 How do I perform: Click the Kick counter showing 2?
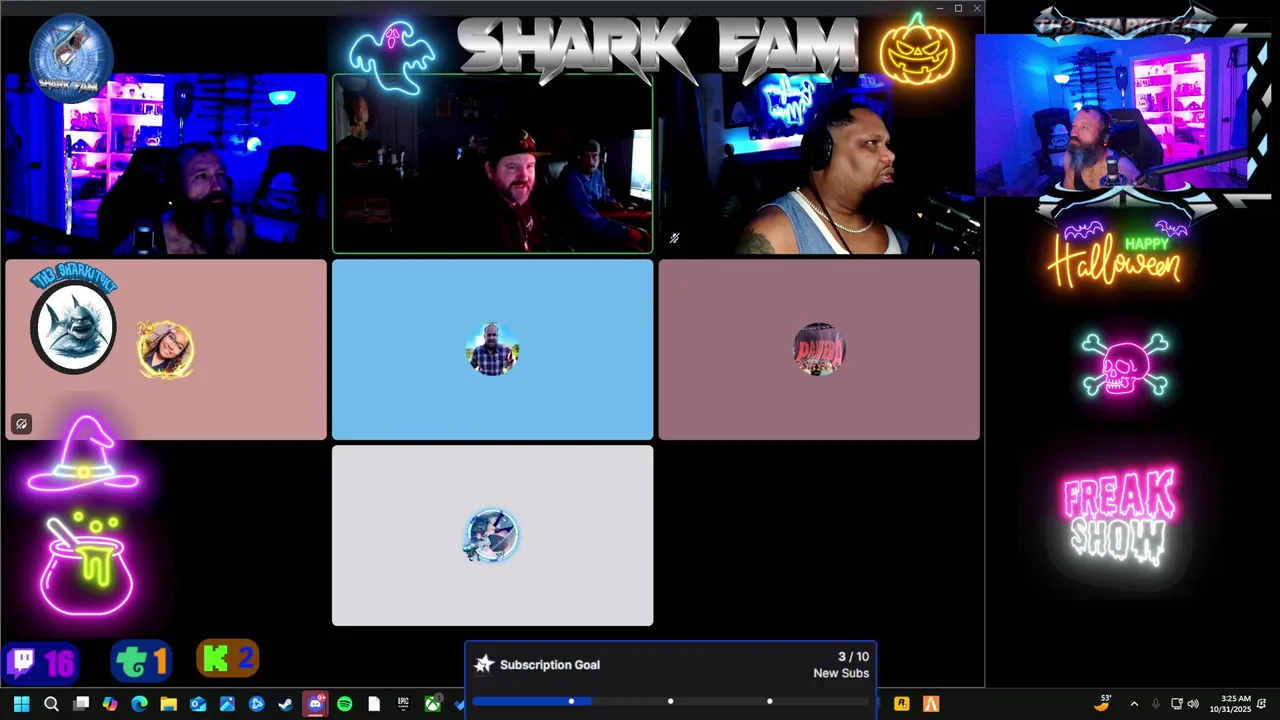point(228,660)
